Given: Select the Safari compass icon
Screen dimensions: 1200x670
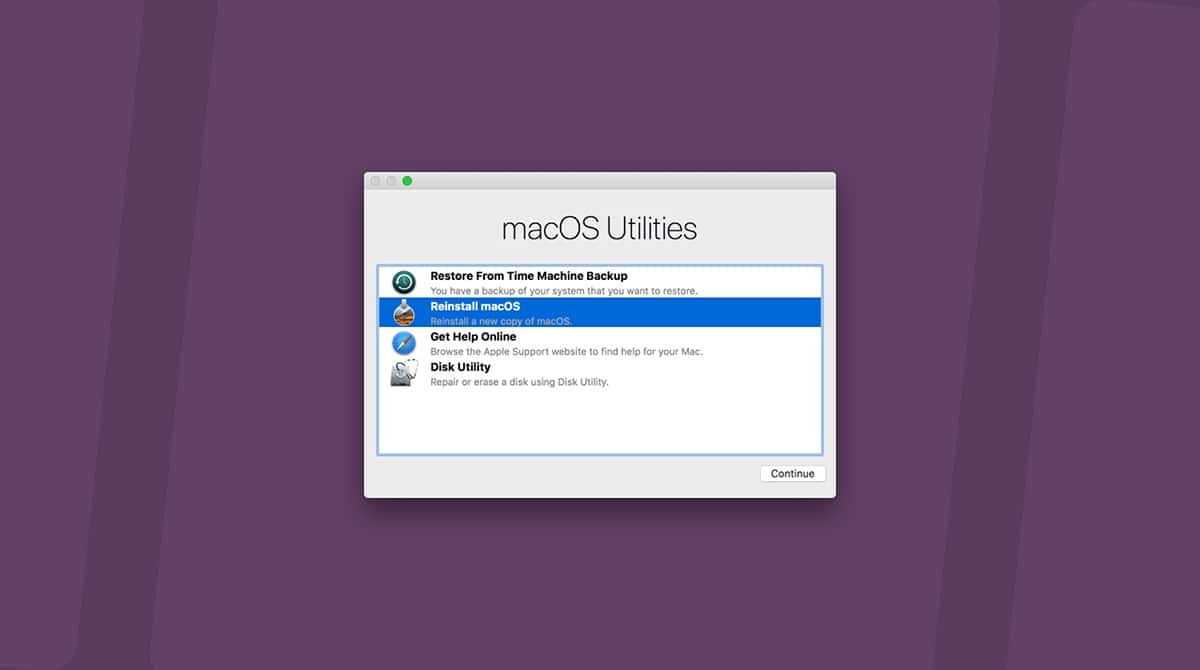Looking at the screenshot, I should pyautogui.click(x=404, y=343).
